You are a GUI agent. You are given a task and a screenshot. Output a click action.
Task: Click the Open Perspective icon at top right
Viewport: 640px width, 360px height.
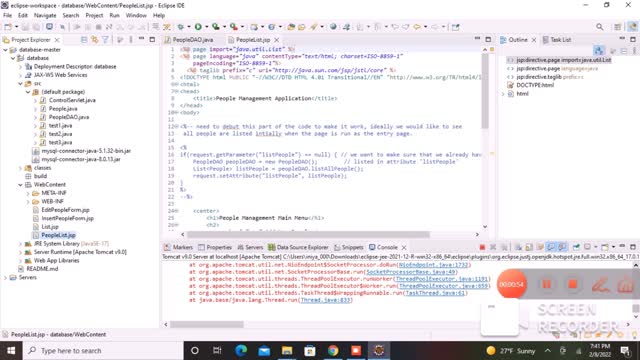(618, 27)
